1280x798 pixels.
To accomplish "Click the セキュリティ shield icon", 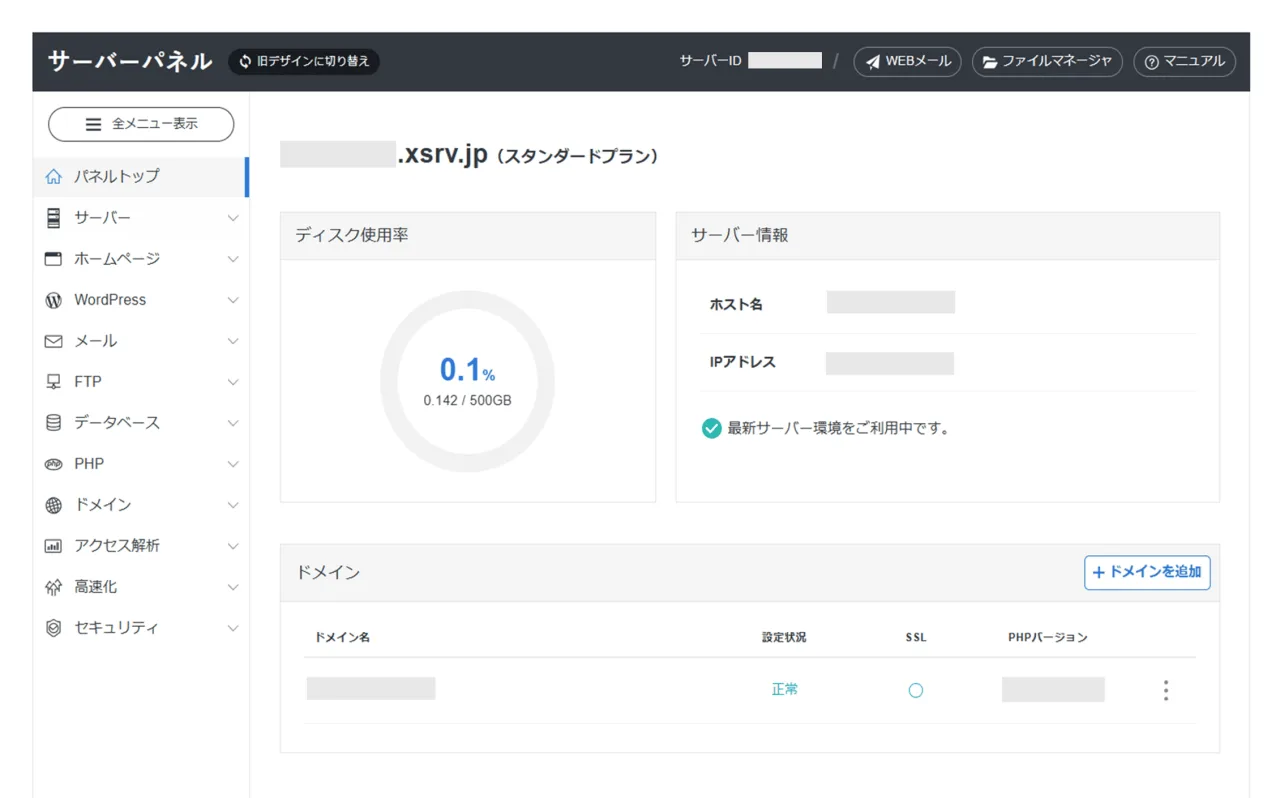I will click(51, 627).
